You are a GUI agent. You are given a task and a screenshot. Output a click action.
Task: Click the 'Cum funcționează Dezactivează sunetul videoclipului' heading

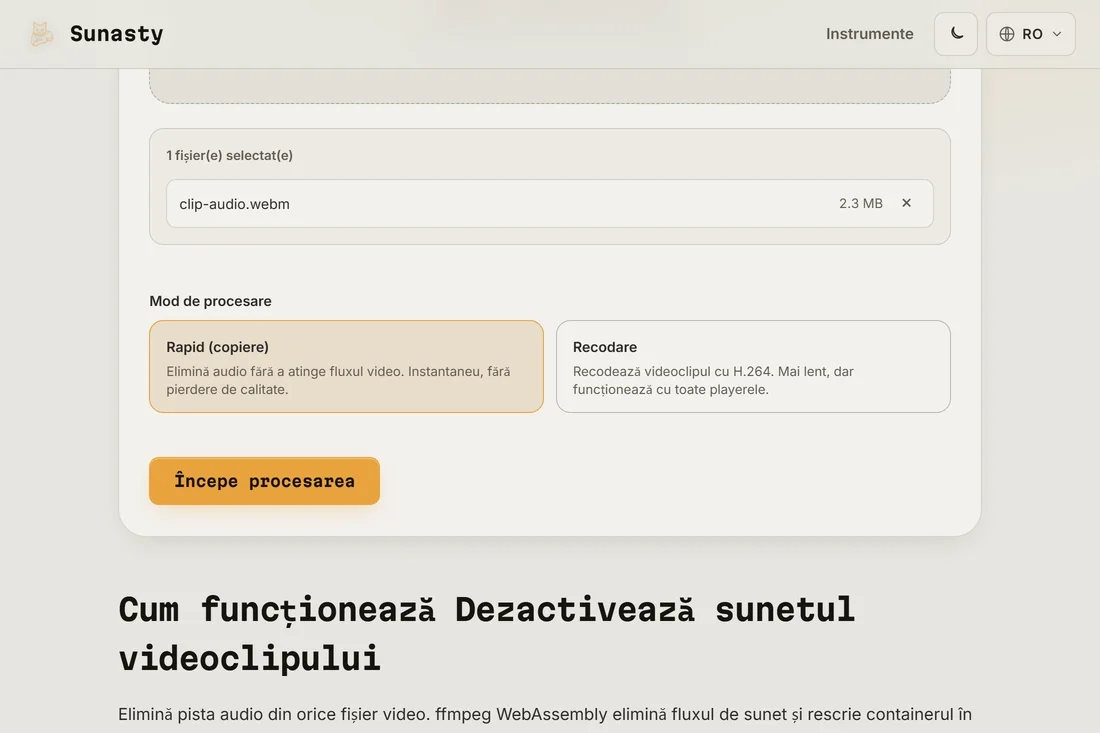(x=486, y=633)
